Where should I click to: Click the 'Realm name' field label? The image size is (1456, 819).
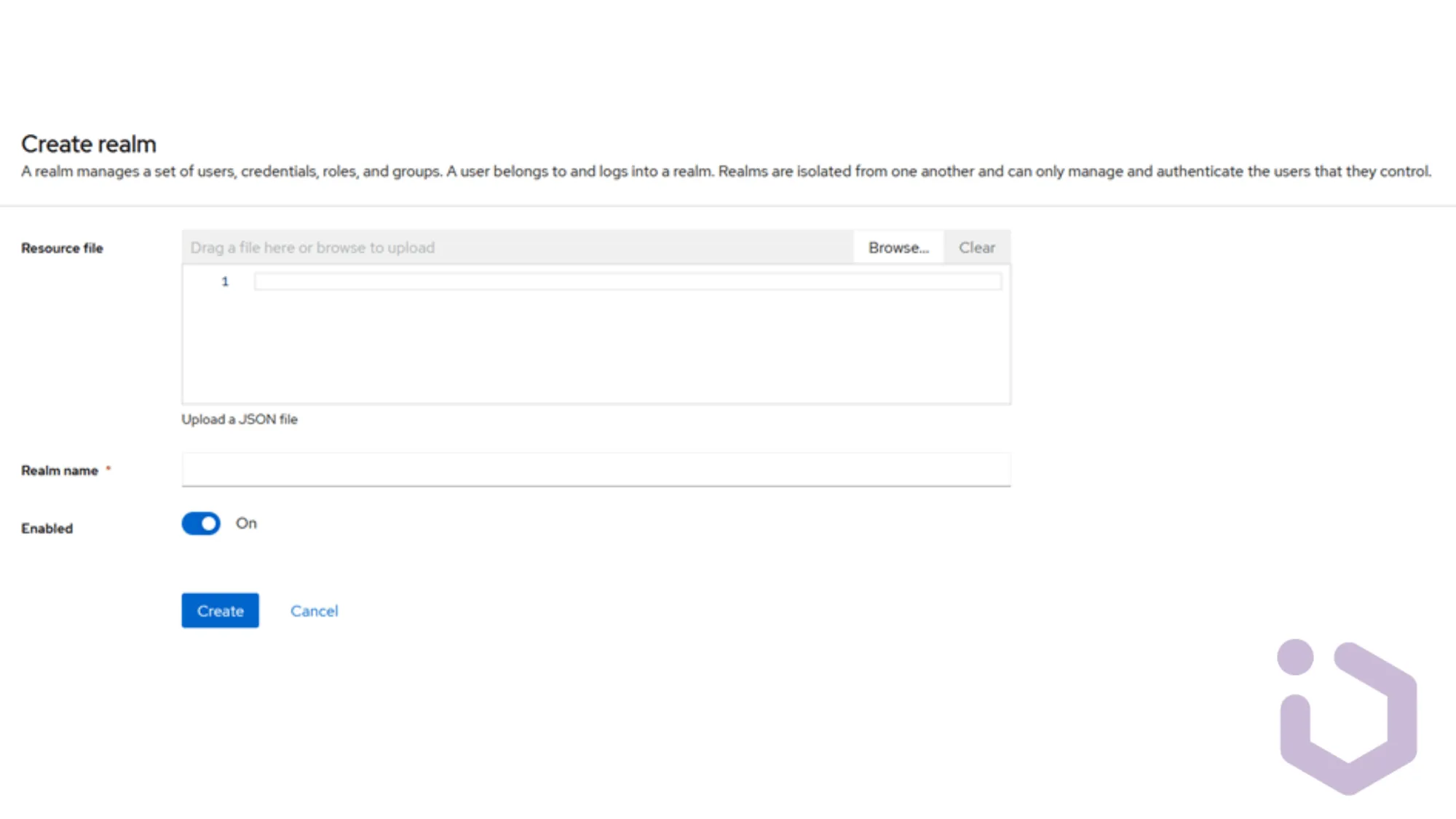60,471
